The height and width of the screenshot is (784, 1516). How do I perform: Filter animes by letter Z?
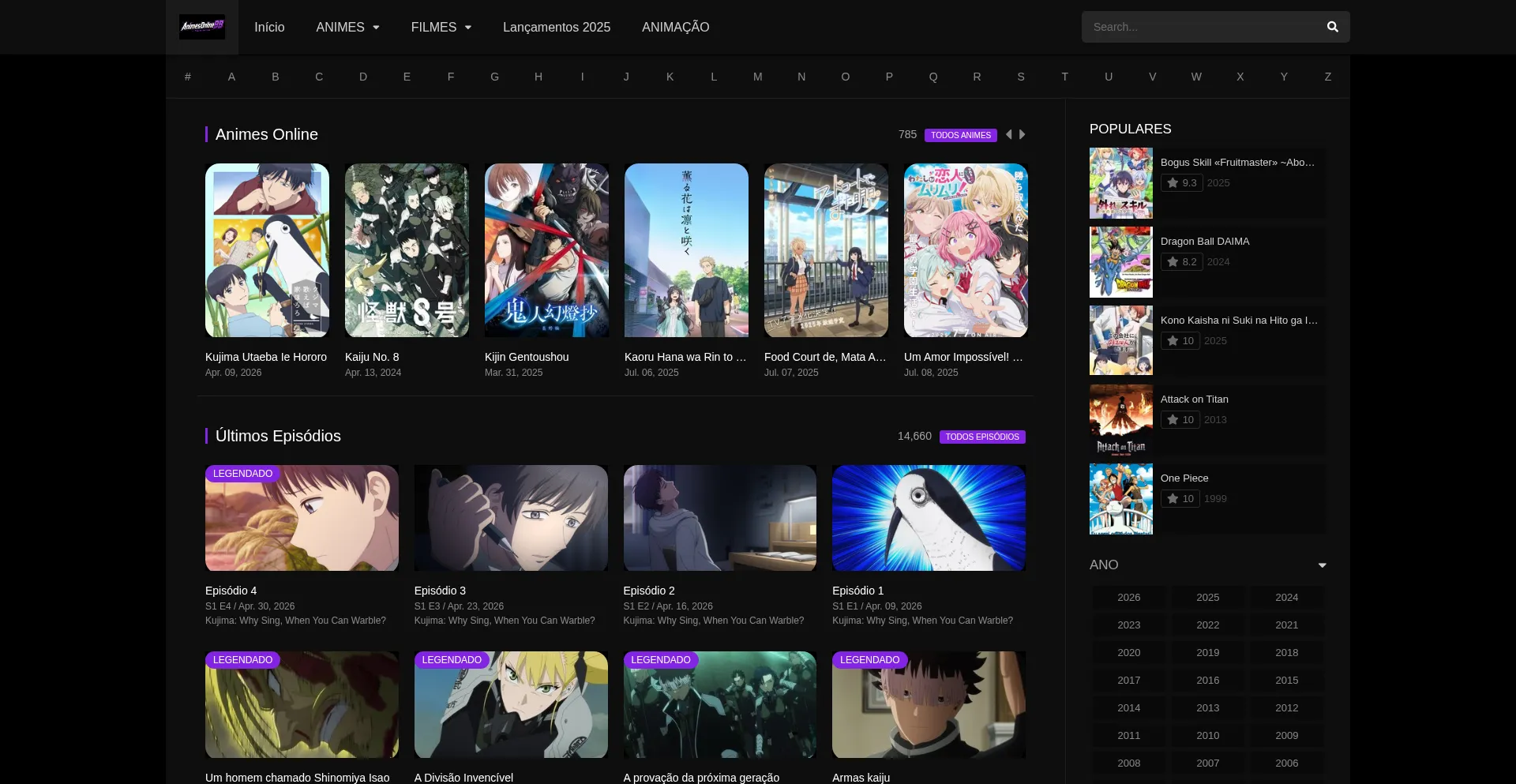click(x=1328, y=77)
